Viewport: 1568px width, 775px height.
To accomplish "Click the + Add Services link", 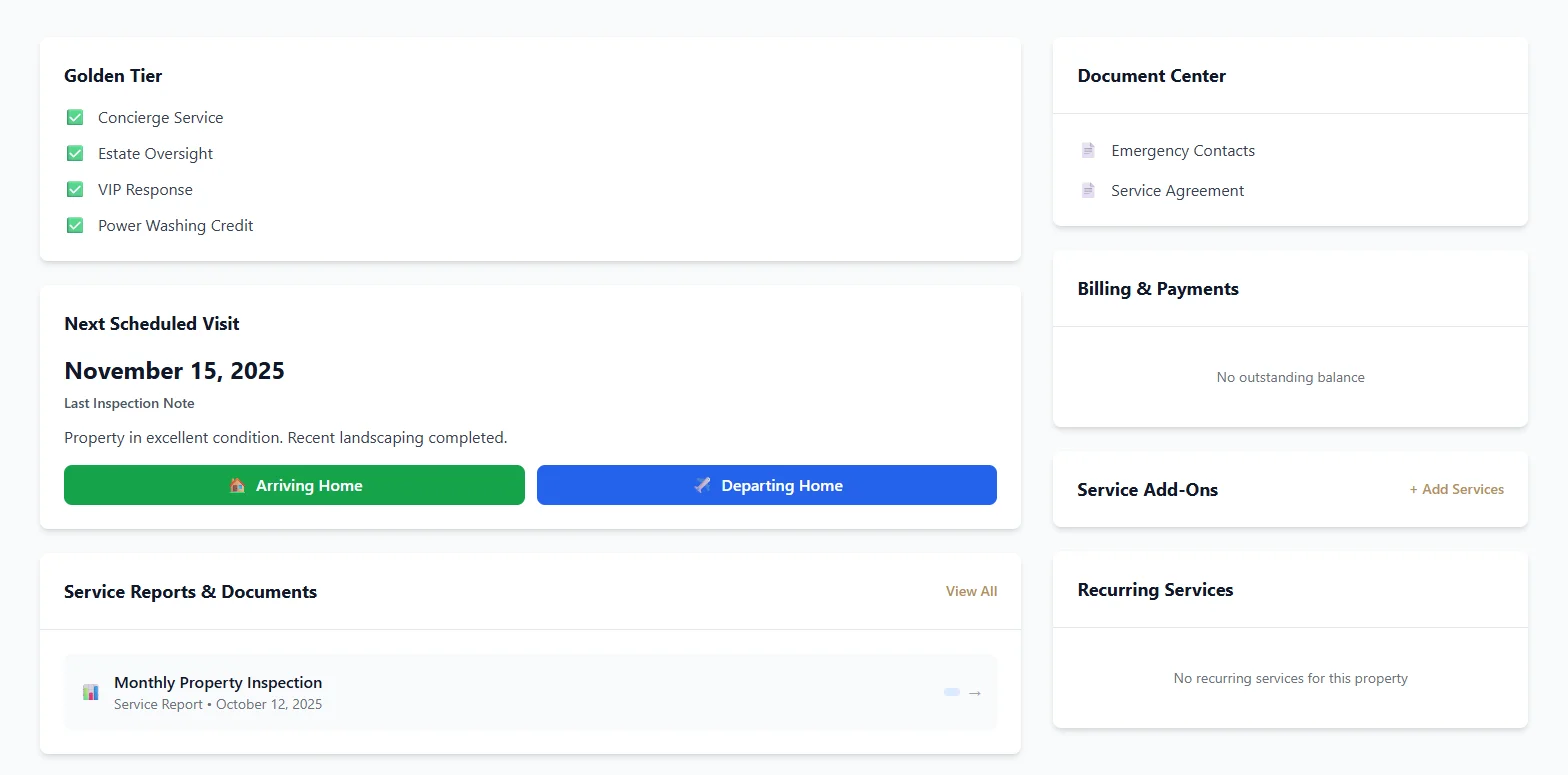I will 1456,489.
